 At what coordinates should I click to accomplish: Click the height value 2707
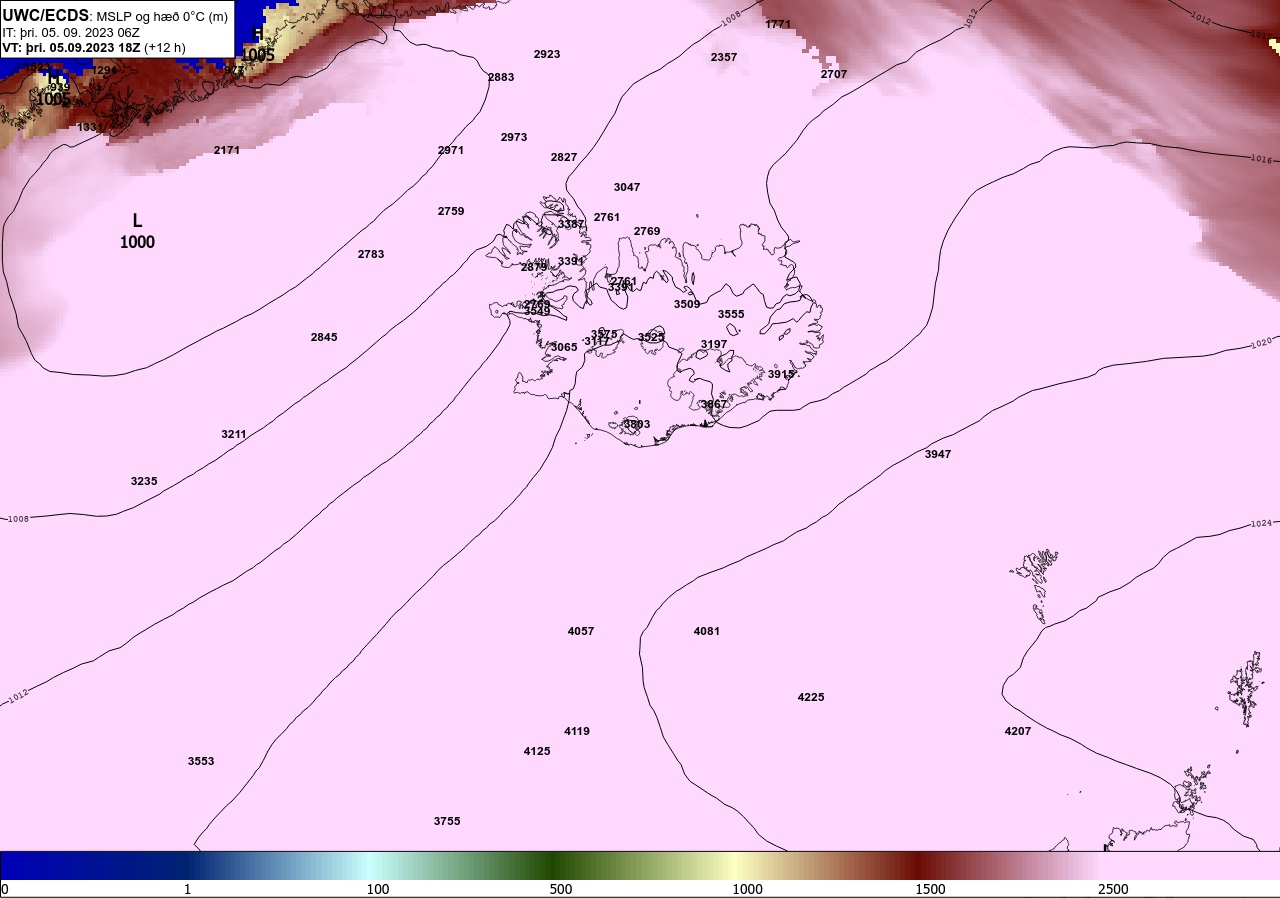834,74
